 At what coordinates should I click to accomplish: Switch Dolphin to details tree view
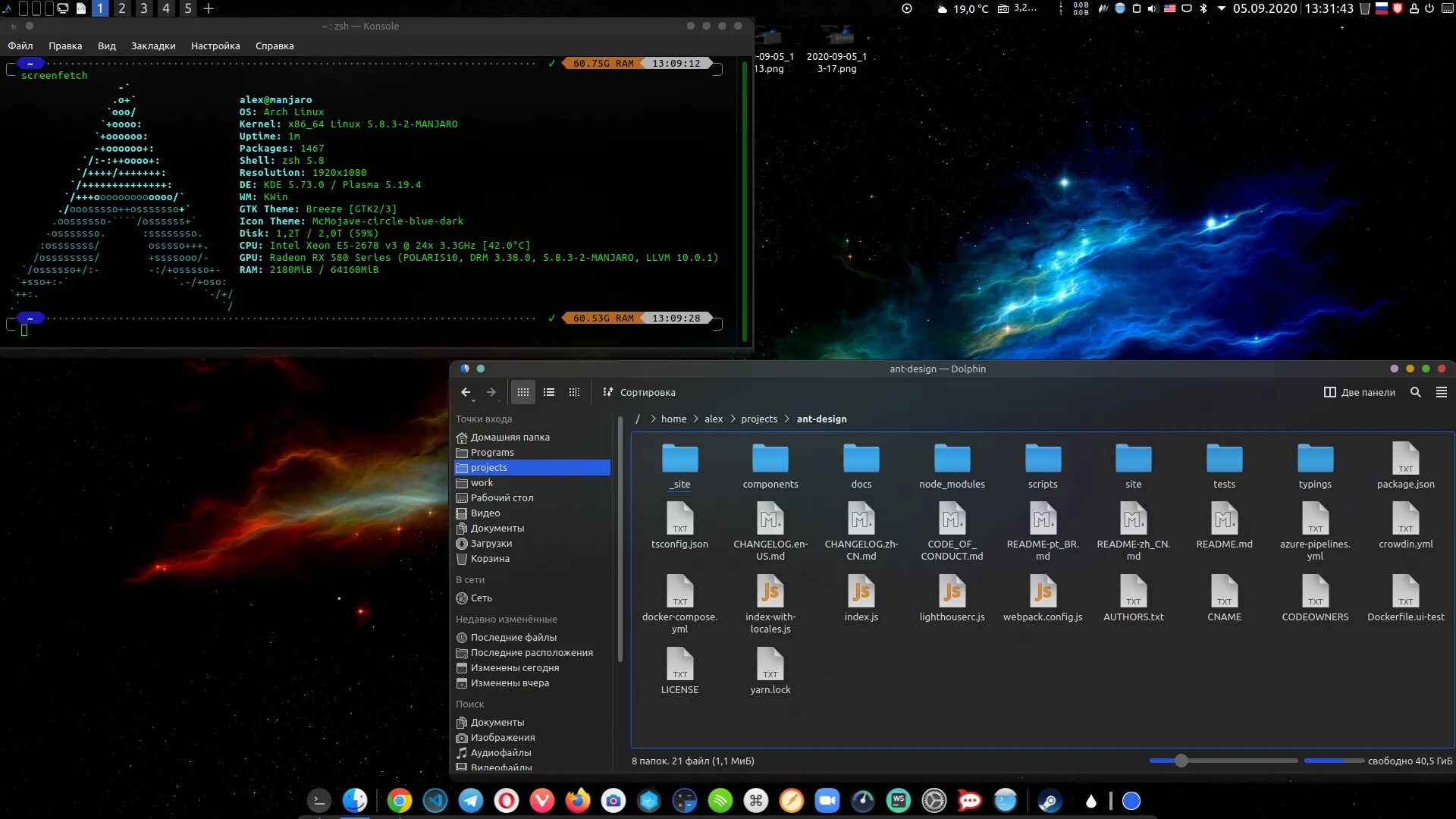[574, 392]
